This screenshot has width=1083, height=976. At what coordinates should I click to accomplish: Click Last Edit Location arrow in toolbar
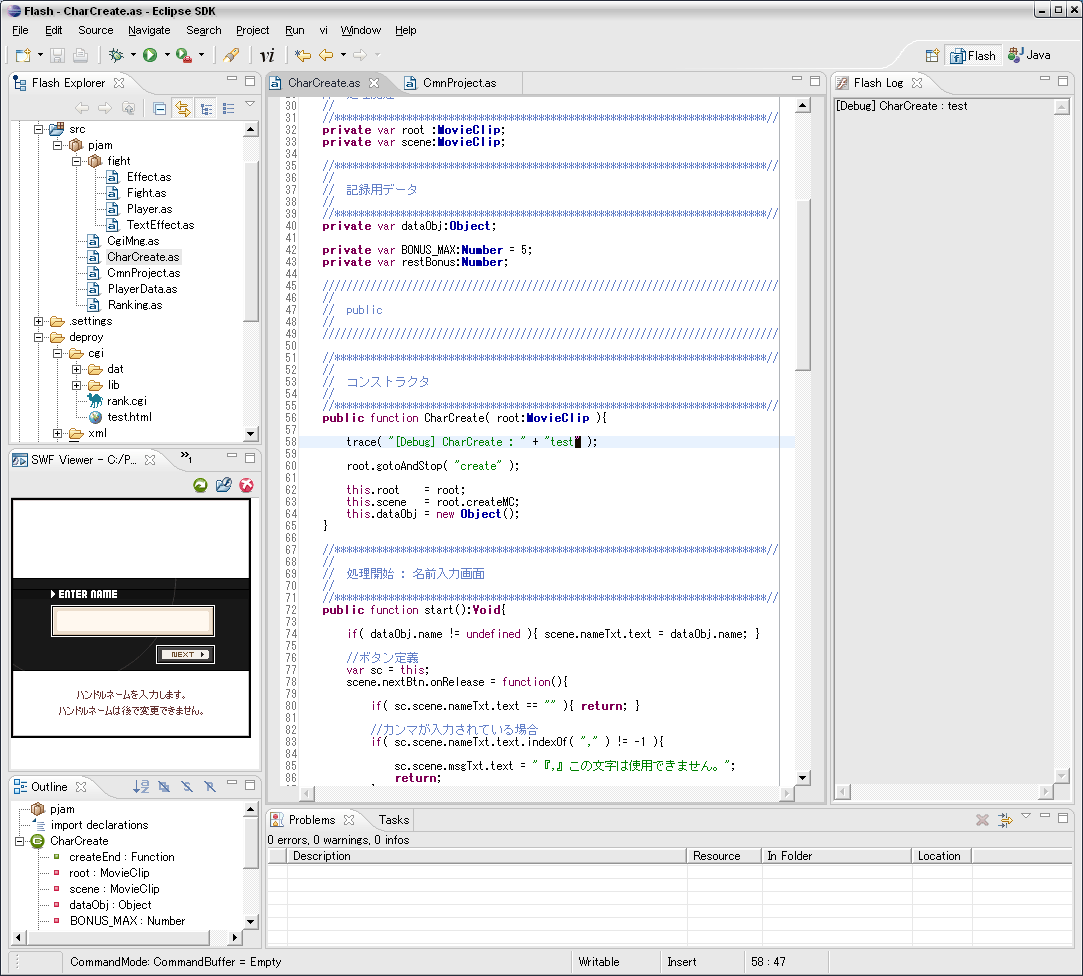[x=302, y=55]
